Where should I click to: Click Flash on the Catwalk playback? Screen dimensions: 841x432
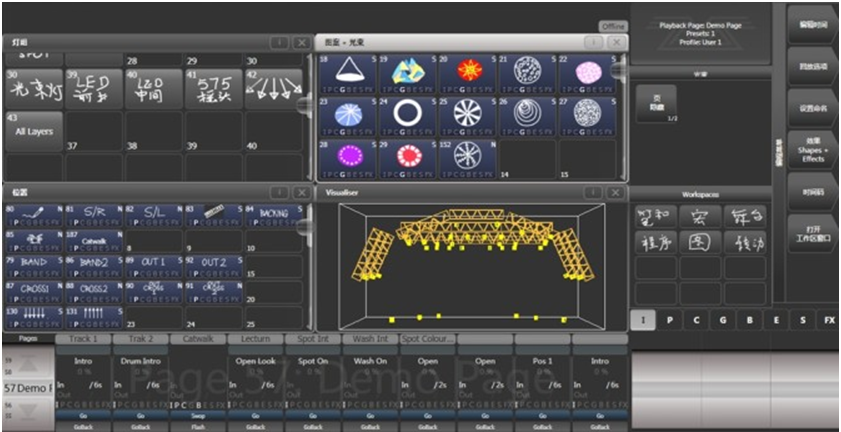pos(198,427)
